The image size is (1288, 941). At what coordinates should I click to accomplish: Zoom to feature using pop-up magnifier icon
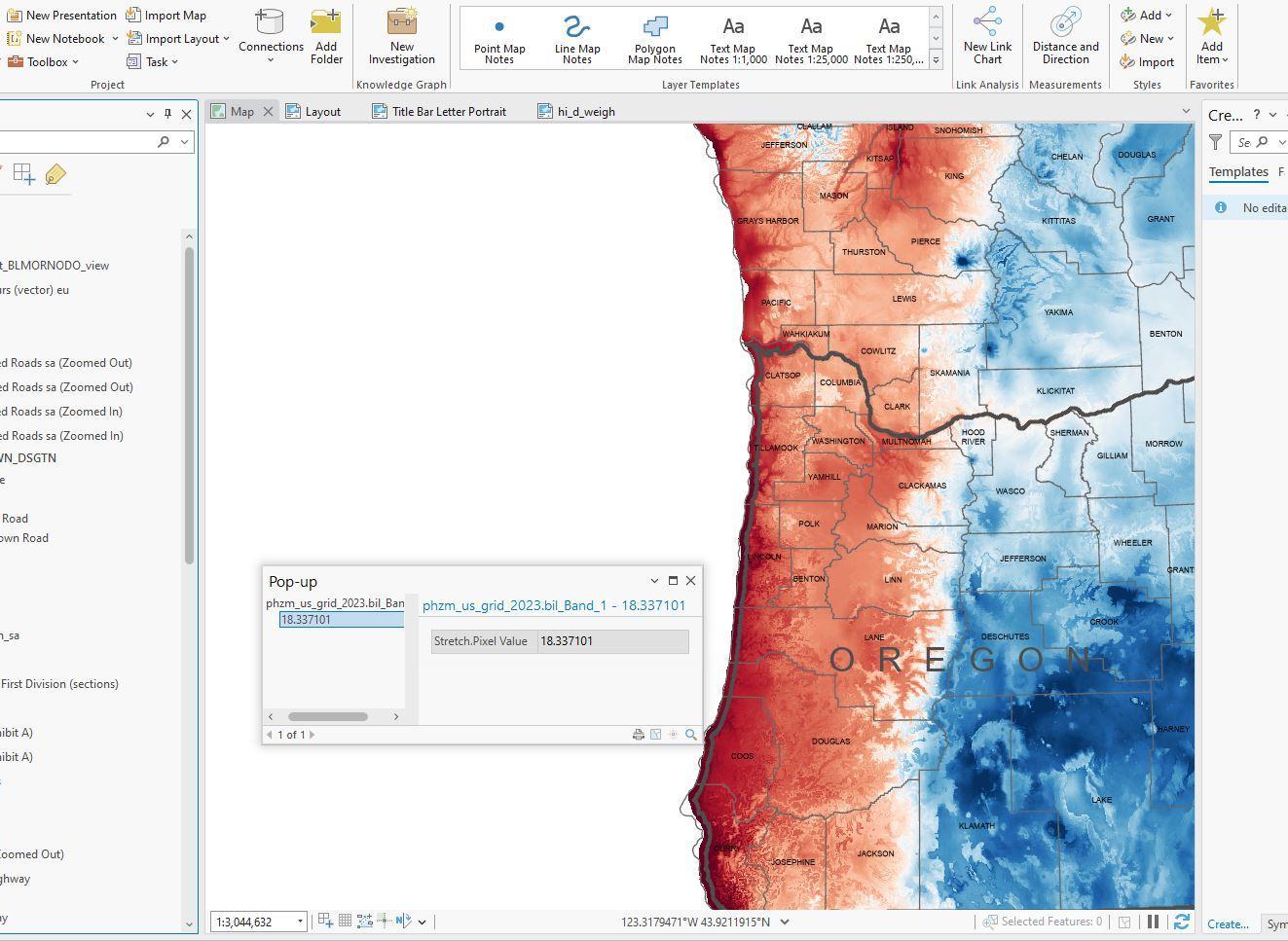click(x=691, y=735)
